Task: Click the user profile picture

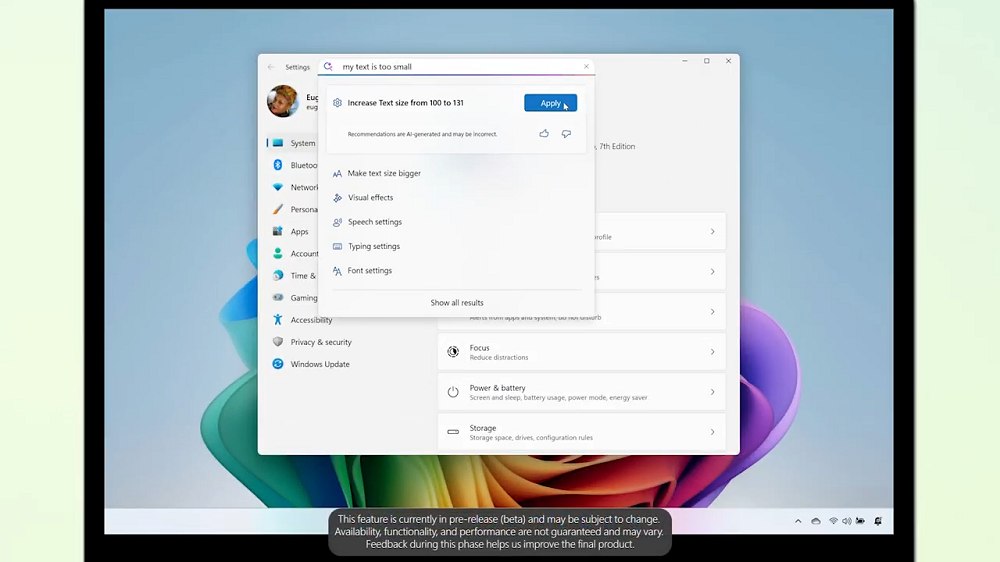Action: tap(283, 101)
